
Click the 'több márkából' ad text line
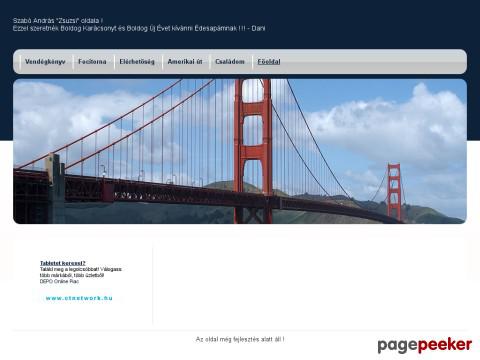tap(72, 275)
